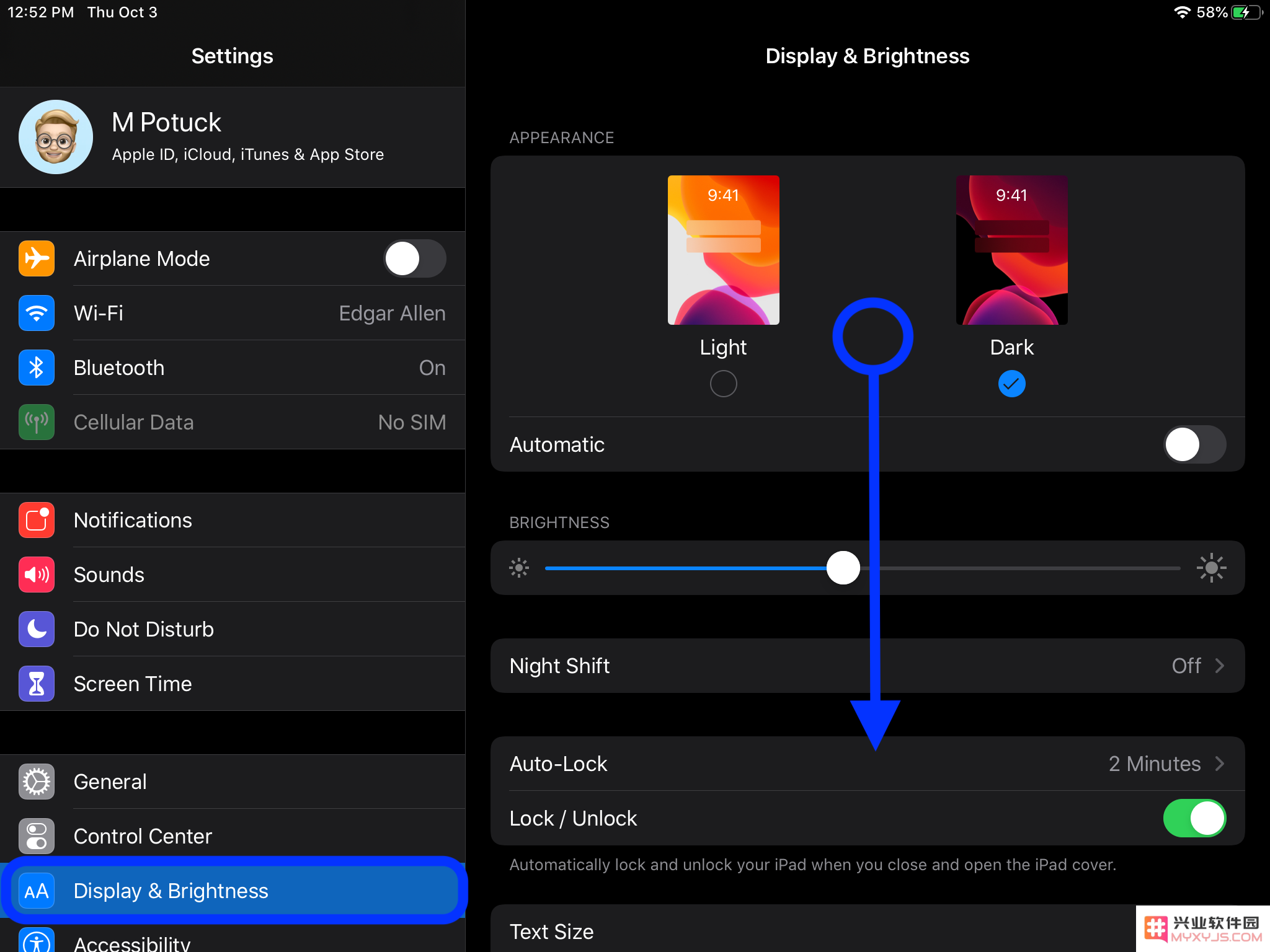Image resolution: width=1270 pixels, height=952 pixels.
Task: Tap the Bluetooth On status
Action: (x=432, y=368)
